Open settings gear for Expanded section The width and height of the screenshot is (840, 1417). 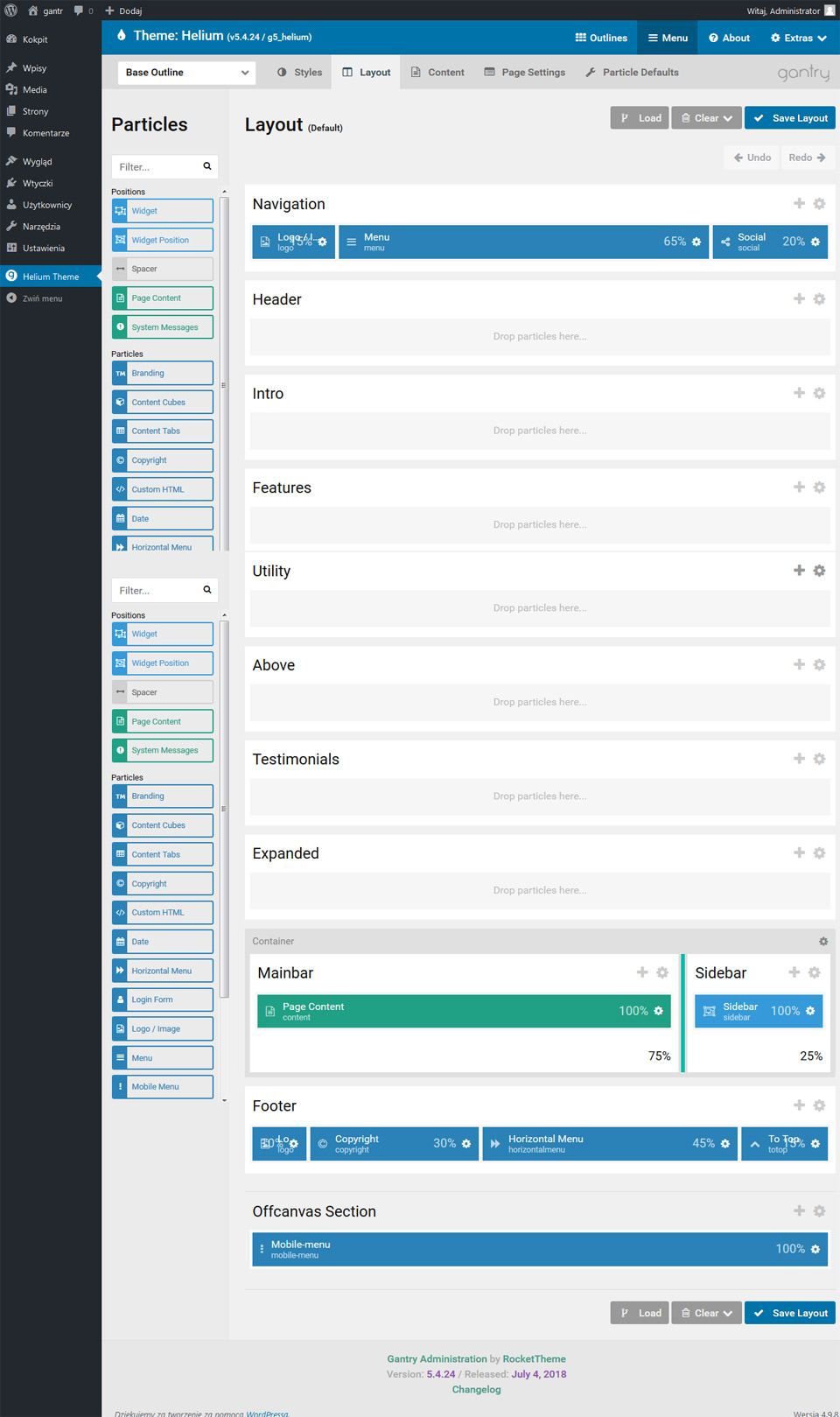819,853
